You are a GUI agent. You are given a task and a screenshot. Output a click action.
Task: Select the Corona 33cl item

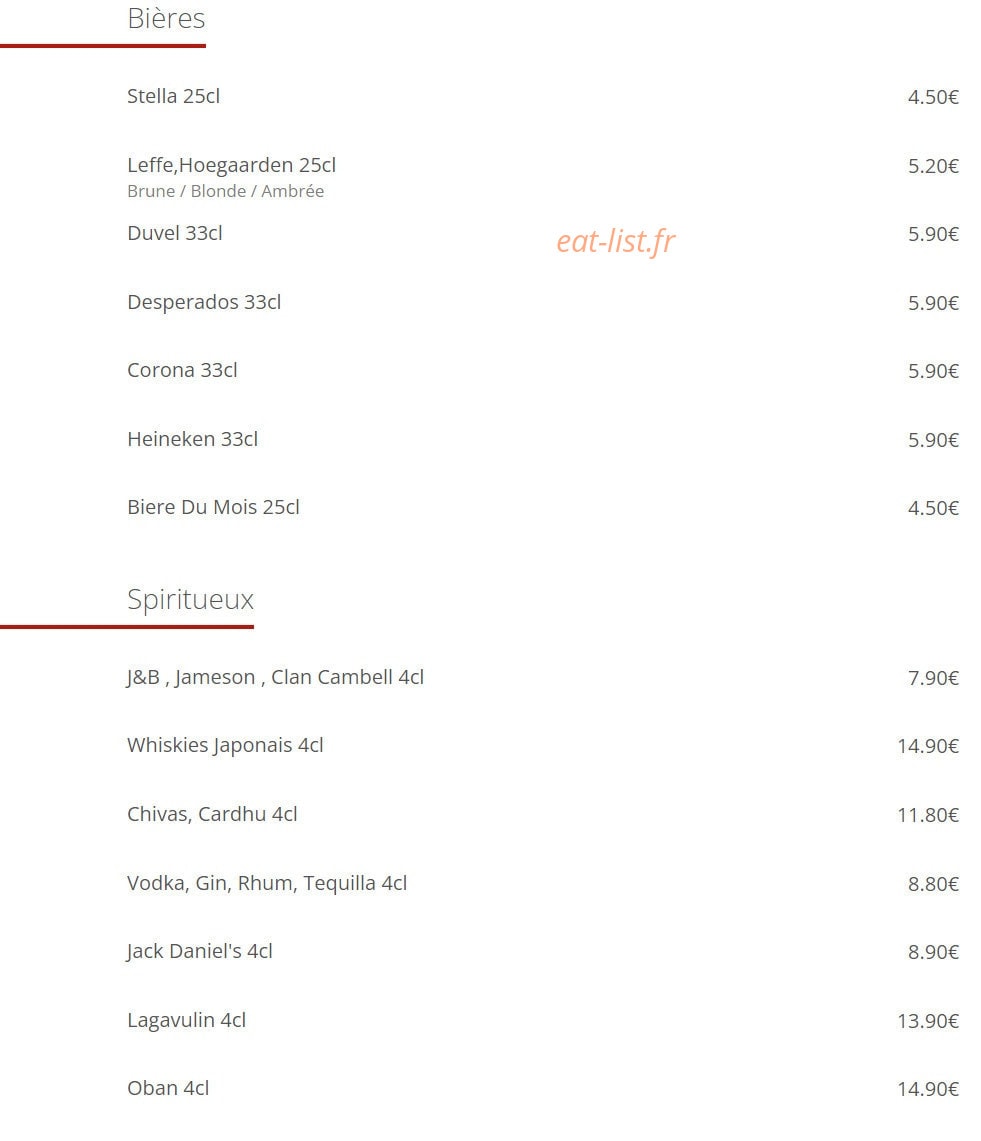[x=182, y=370]
